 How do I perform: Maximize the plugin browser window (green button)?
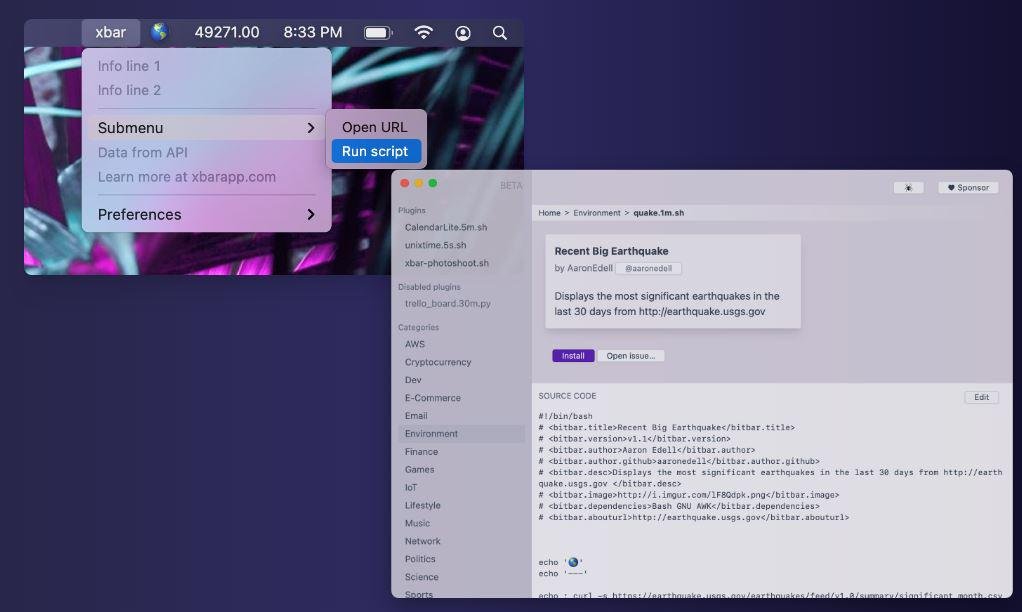click(432, 184)
